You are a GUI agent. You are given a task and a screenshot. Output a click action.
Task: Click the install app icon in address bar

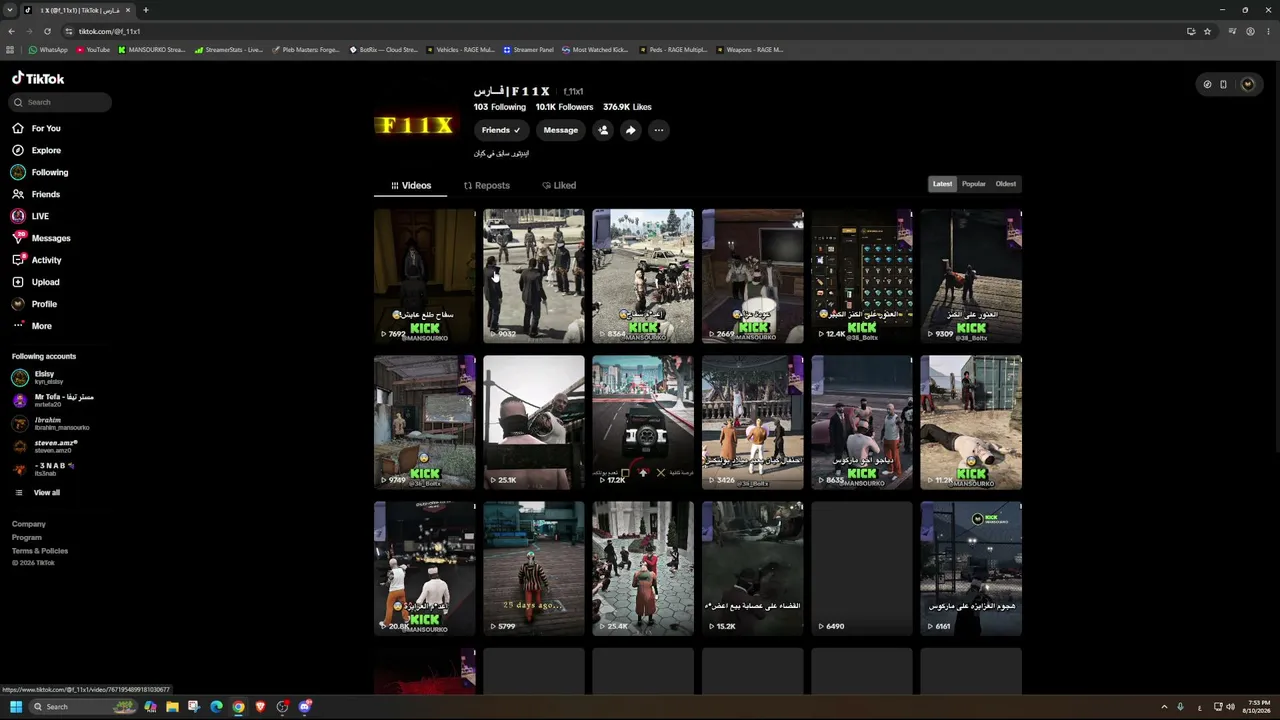pyautogui.click(x=1191, y=31)
